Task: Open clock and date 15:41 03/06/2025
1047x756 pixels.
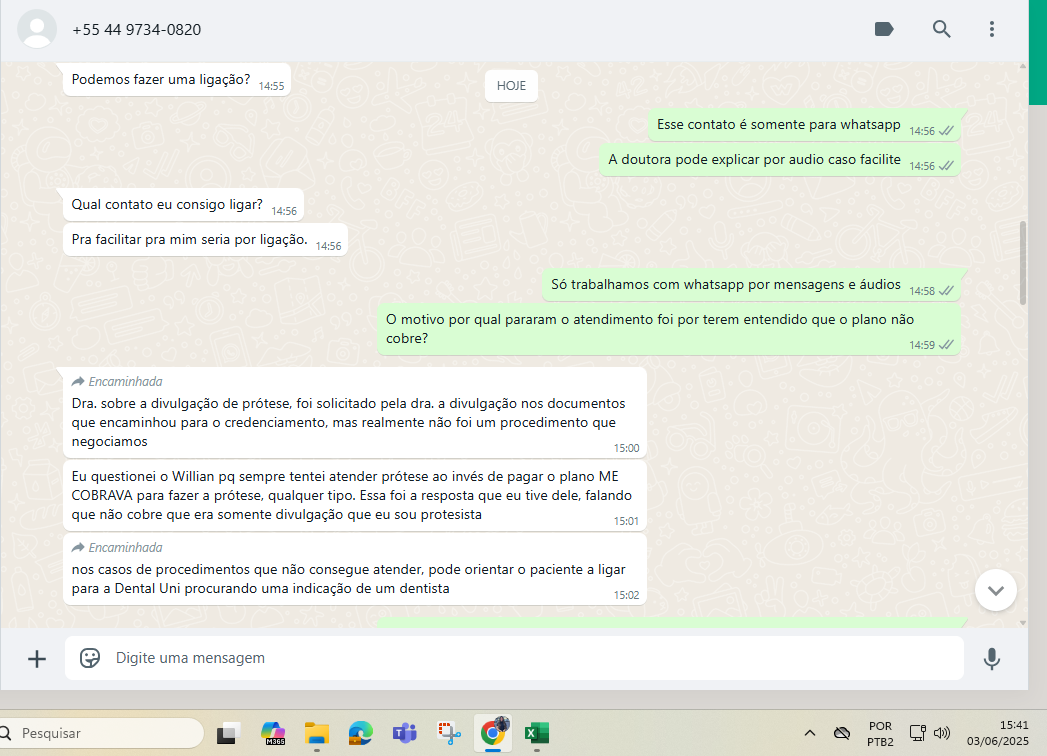Action: [998, 733]
